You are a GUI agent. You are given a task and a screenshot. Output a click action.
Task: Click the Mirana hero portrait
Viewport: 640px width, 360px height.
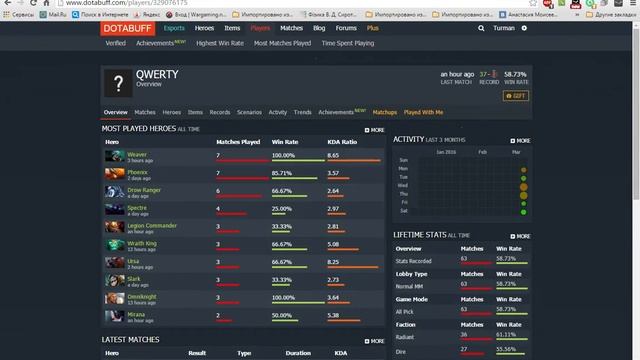[115, 316]
